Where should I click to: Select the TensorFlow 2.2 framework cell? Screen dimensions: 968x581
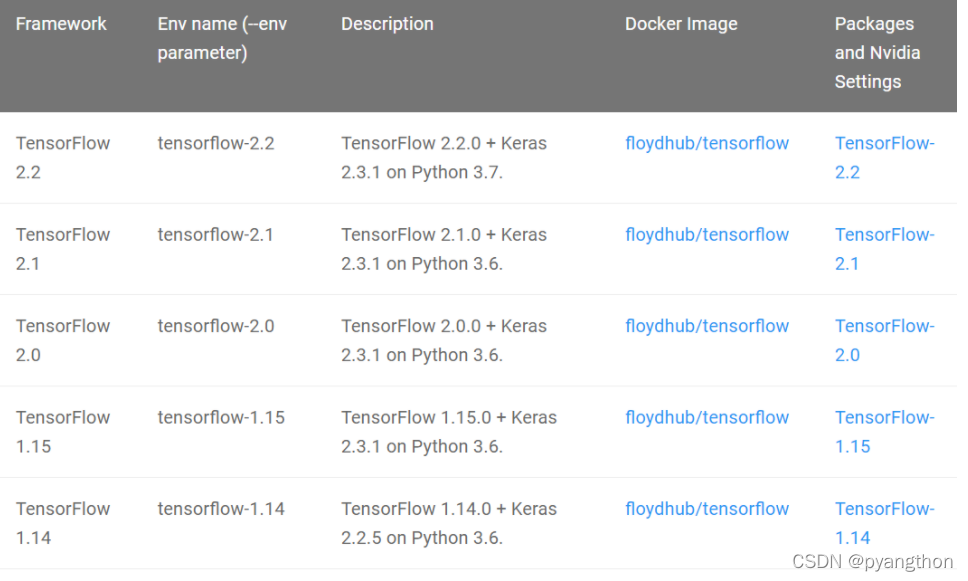(63, 157)
